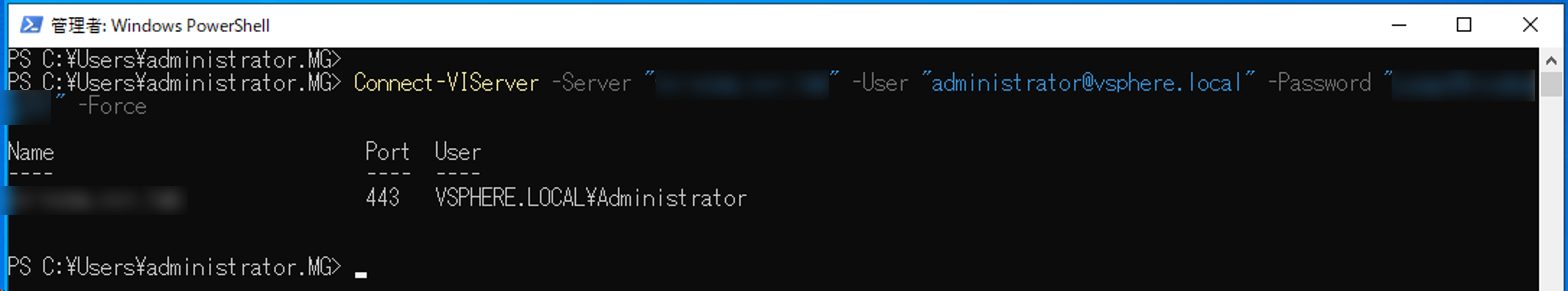
Task: Click the VSPHERE.LOCAL¥Administrator user value
Action: click(x=590, y=198)
